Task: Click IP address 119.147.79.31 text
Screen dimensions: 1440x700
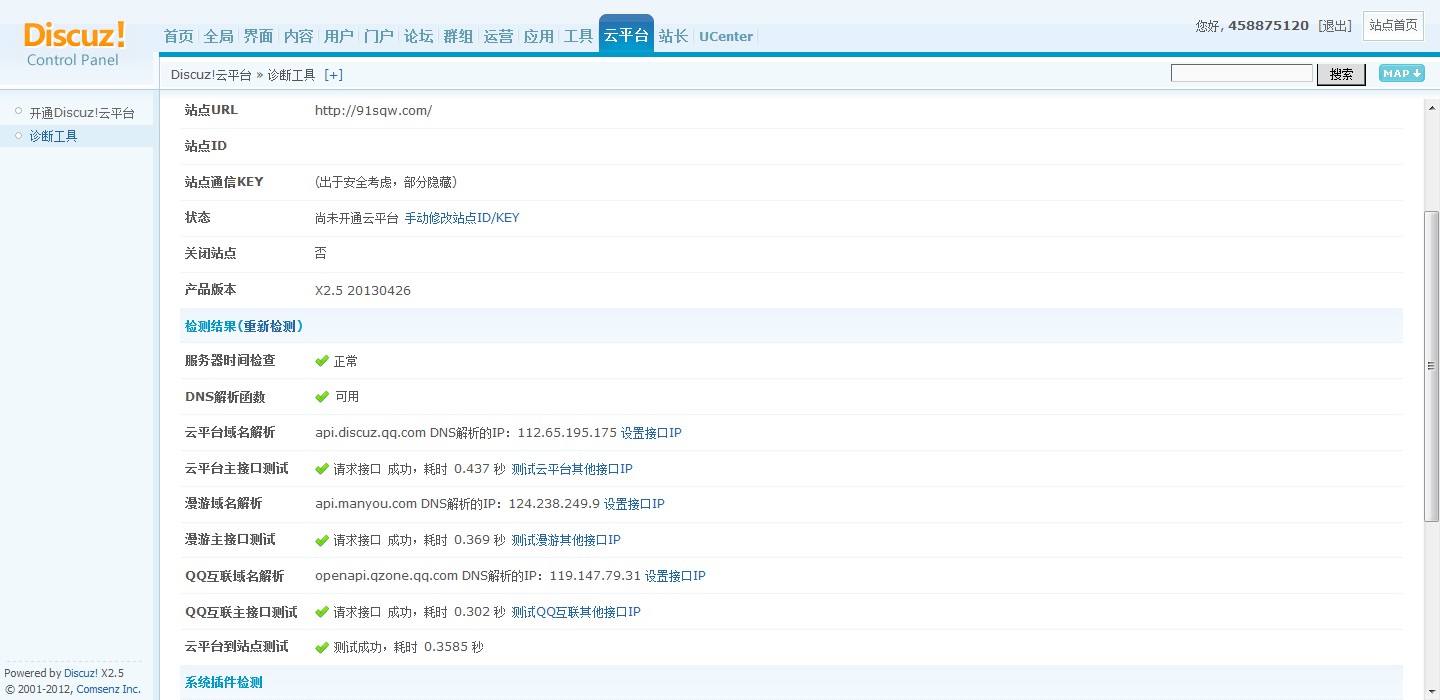Action: pyautogui.click(x=595, y=576)
